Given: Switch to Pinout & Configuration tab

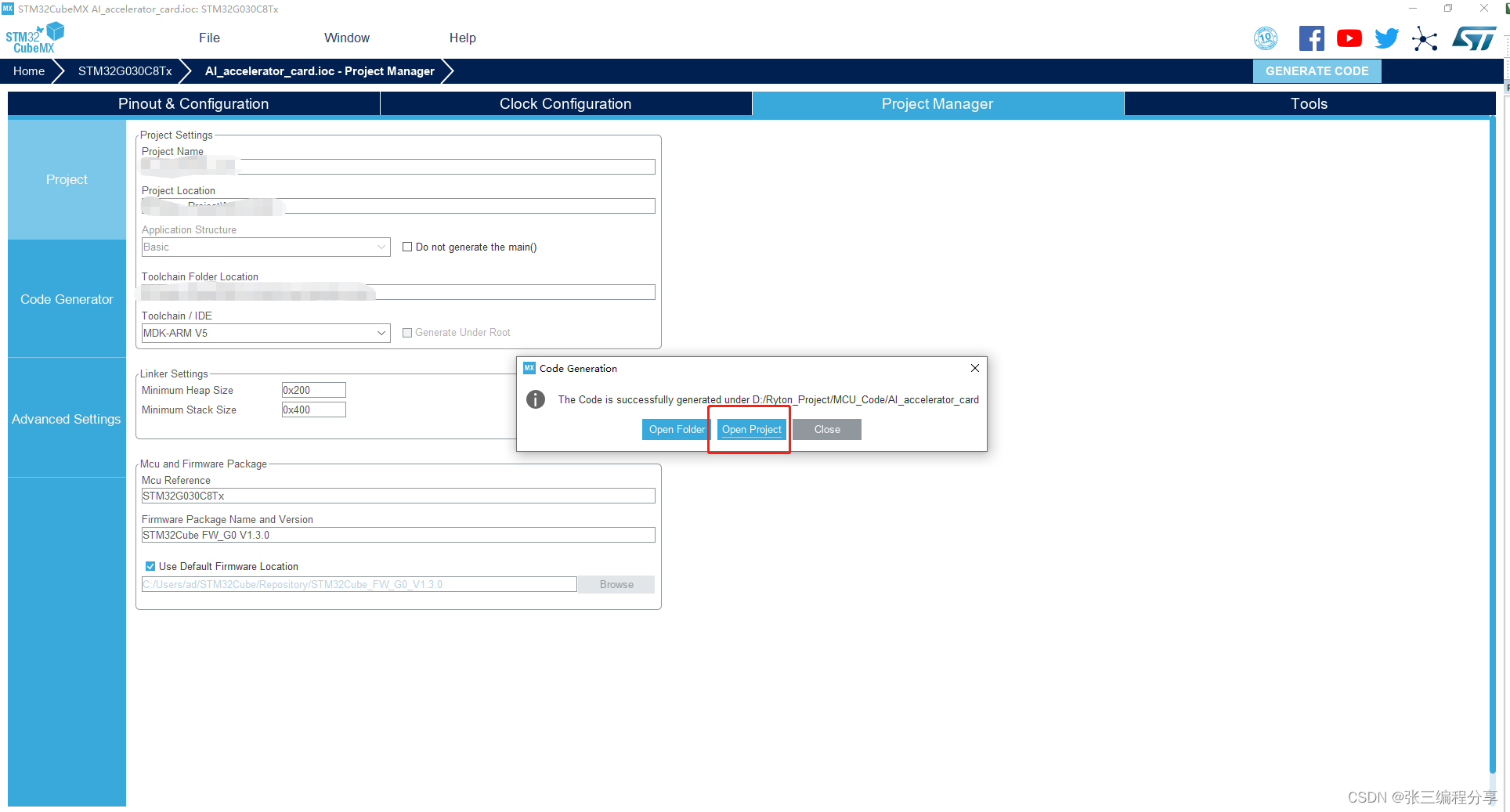Looking at the screenshot, I should (193, 104).
